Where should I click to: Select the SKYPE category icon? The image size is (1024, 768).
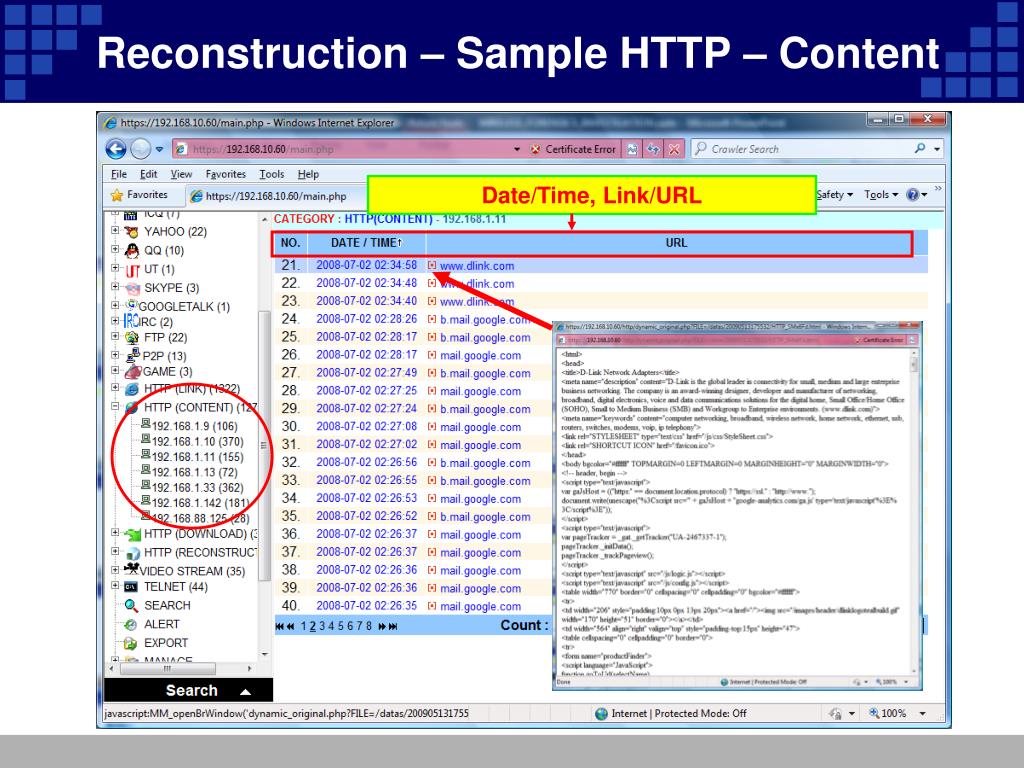[133, 288]
